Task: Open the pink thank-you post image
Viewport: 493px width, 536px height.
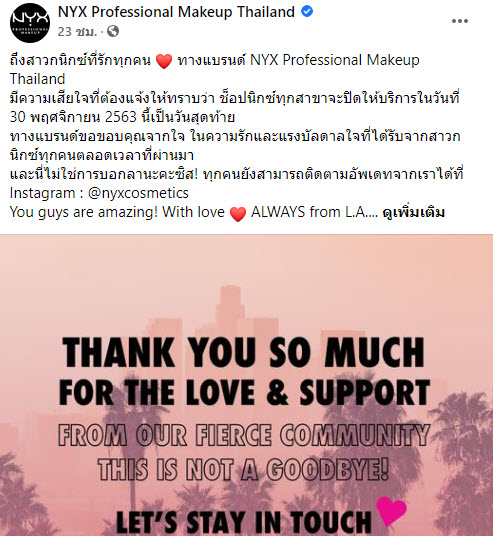Action: (x=246, y=385)
